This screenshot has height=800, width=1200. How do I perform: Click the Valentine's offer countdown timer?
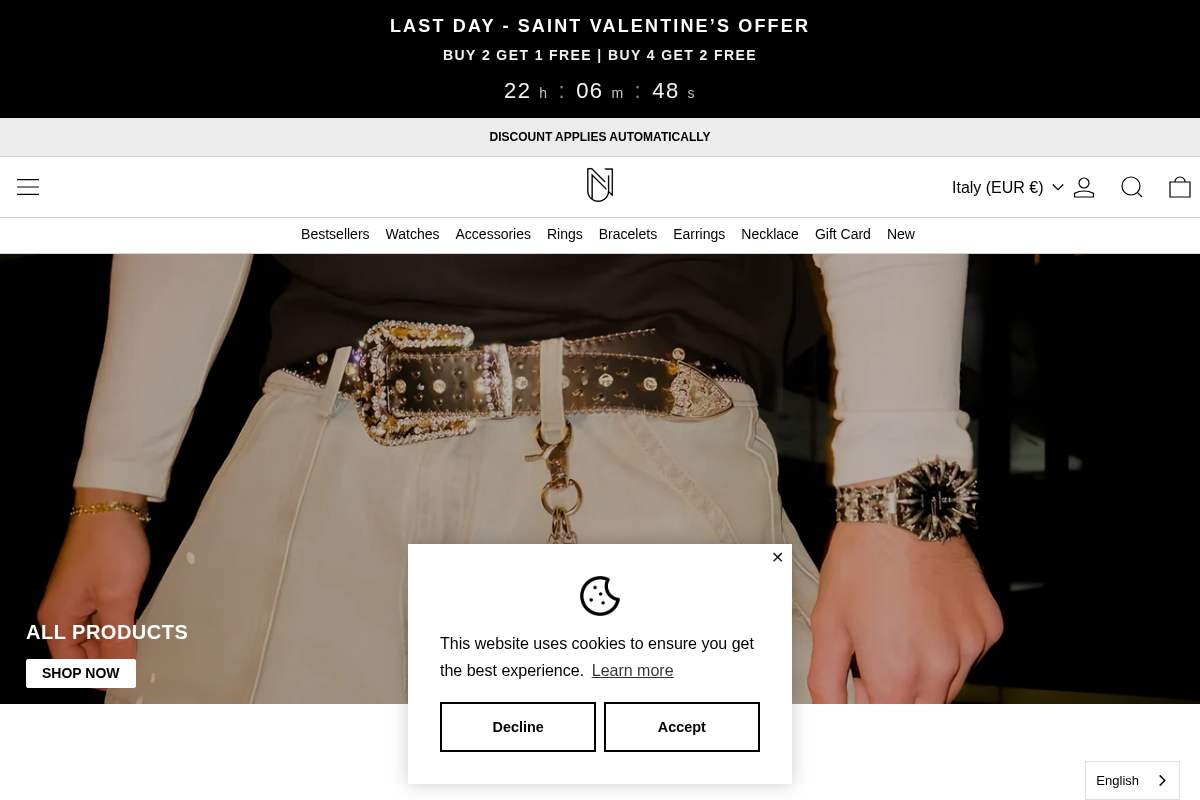pos(600,91)
